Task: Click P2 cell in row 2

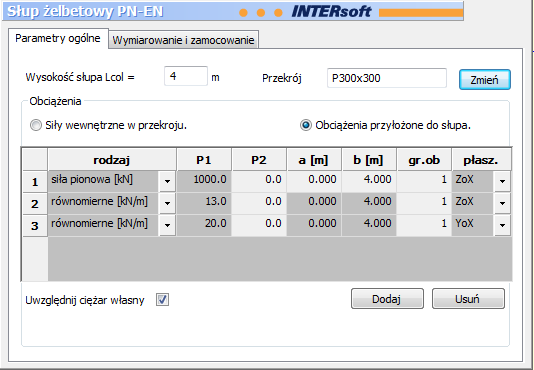Action: click(259, 203)
